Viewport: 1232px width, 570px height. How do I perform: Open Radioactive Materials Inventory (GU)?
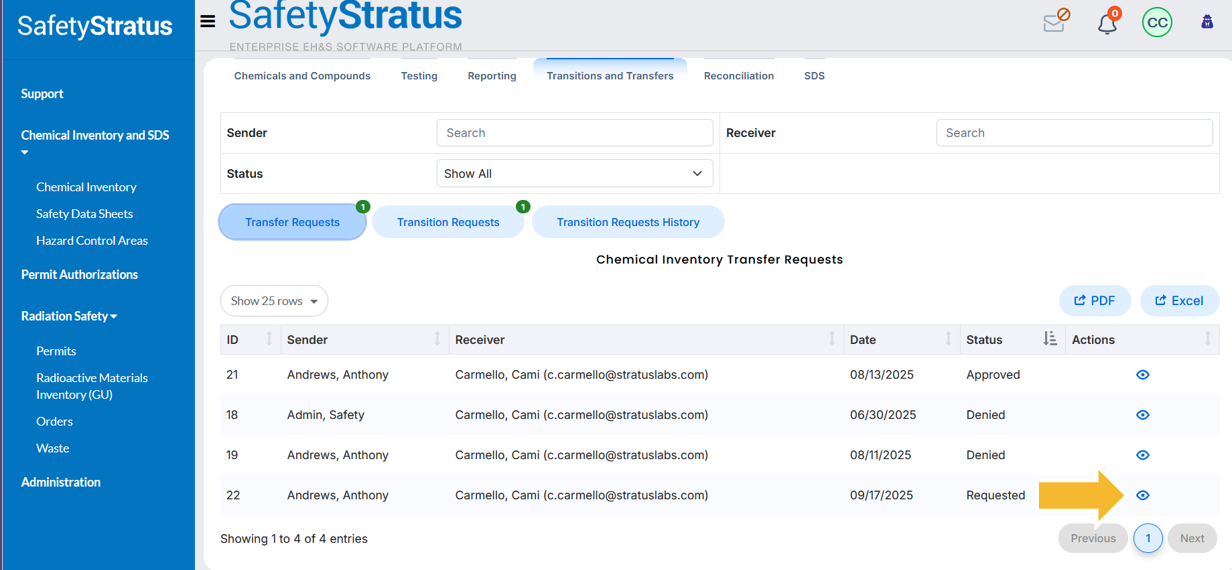pyautogui.click(x=92, y=386)
